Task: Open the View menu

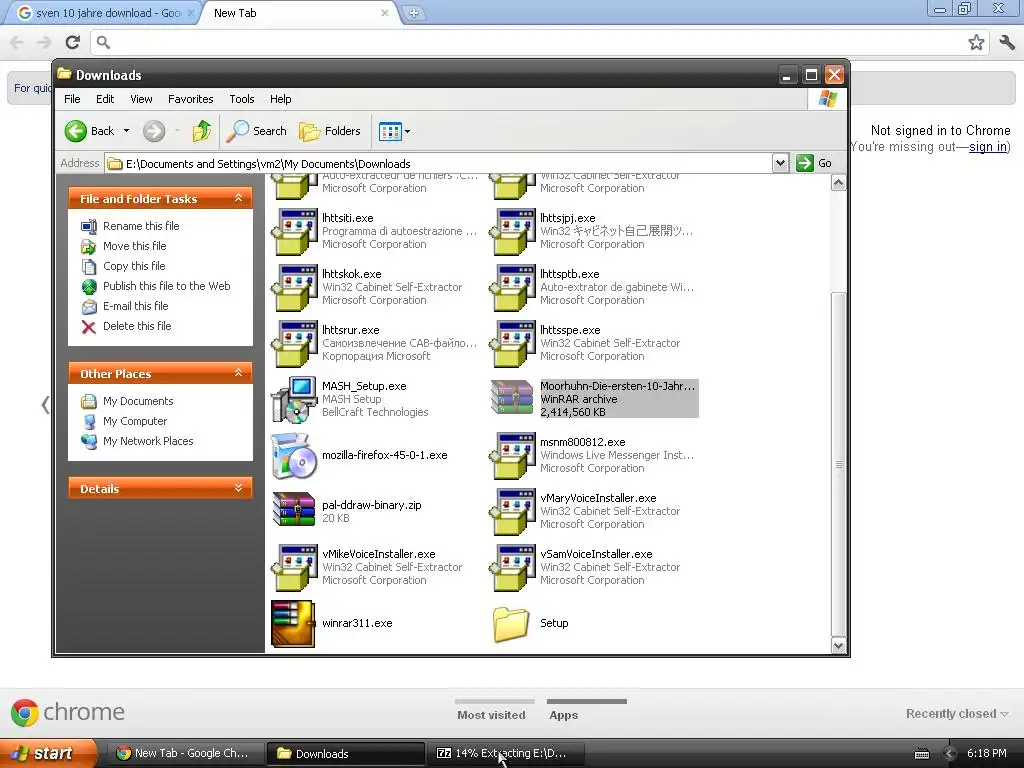Action: click(x=141, y=99)
